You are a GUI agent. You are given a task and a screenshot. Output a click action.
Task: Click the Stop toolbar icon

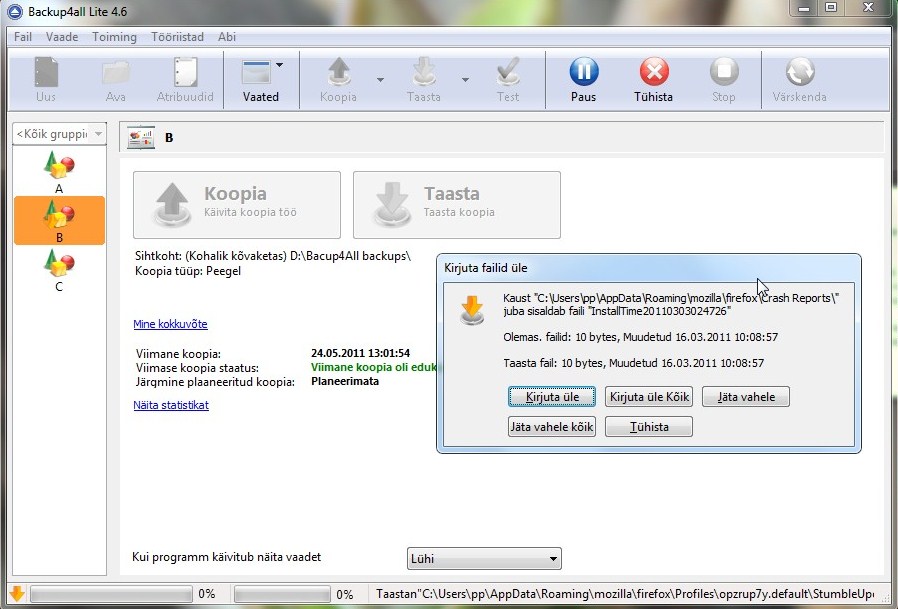[724, 72]
